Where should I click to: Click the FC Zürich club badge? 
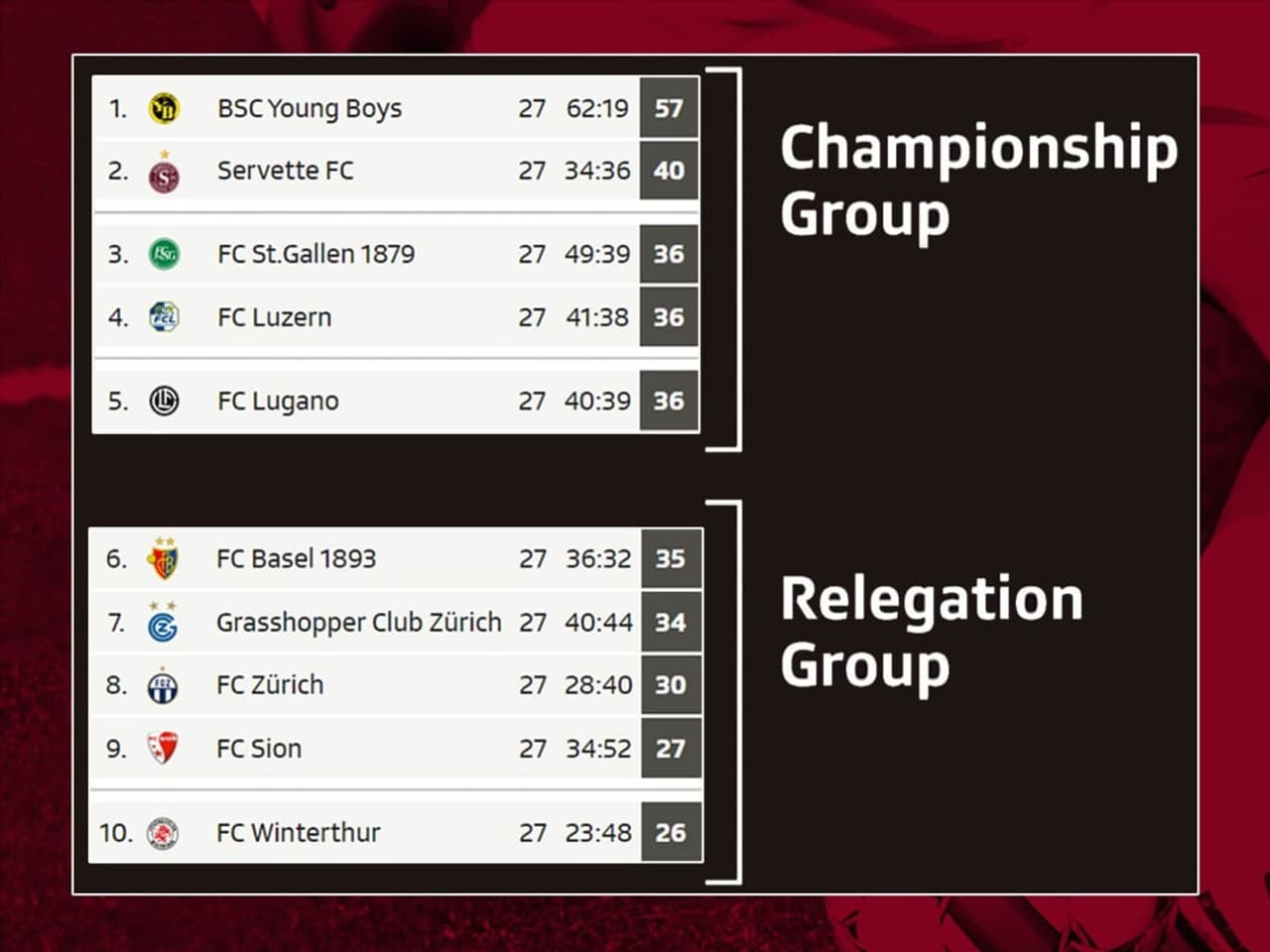tap(163, 685)
